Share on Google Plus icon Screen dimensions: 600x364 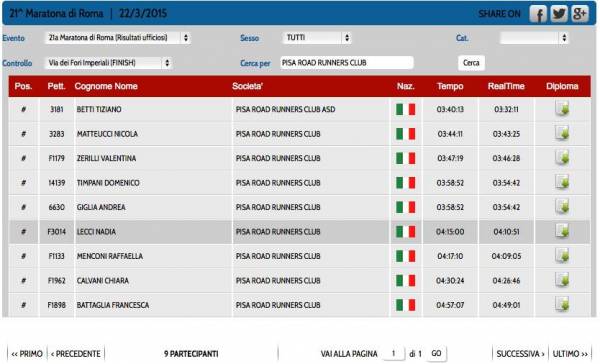coord(580,14)
